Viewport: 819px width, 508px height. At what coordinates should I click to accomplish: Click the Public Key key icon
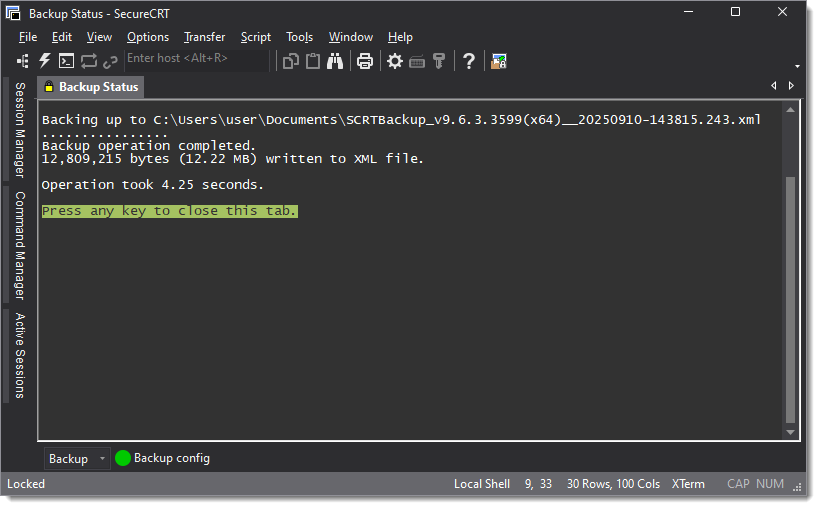point(438,61)
